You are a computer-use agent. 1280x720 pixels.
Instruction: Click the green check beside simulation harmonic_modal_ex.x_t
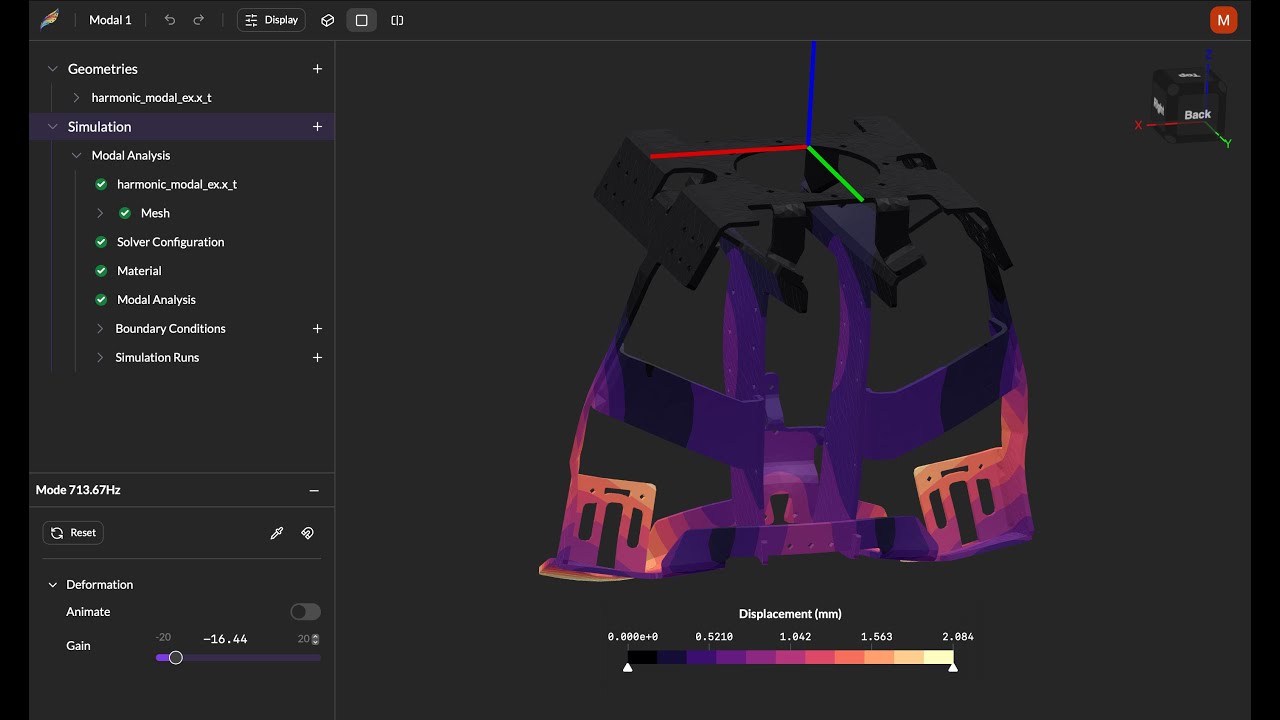tap(101, 184)
